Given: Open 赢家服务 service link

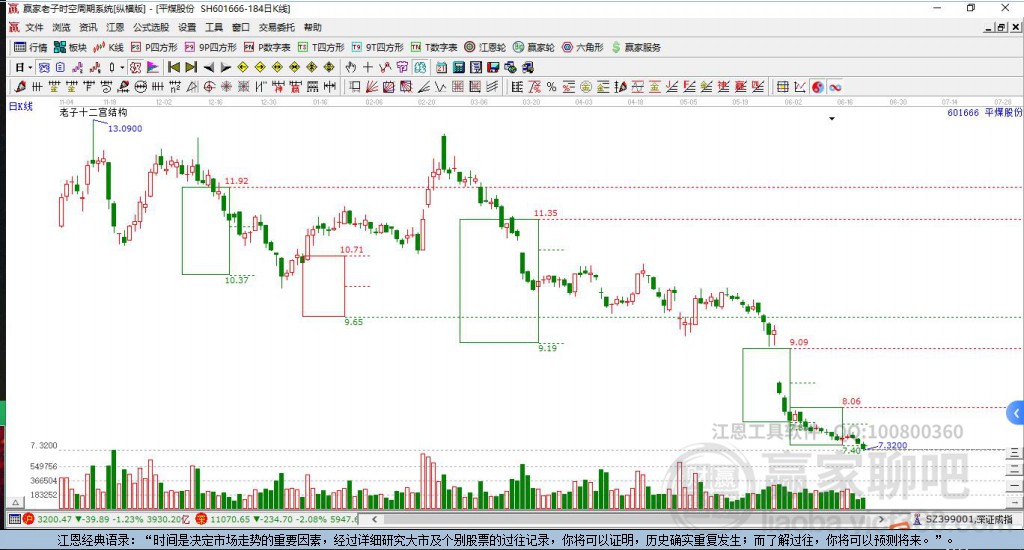Looking at the screenshot, I should click(637, 47).
